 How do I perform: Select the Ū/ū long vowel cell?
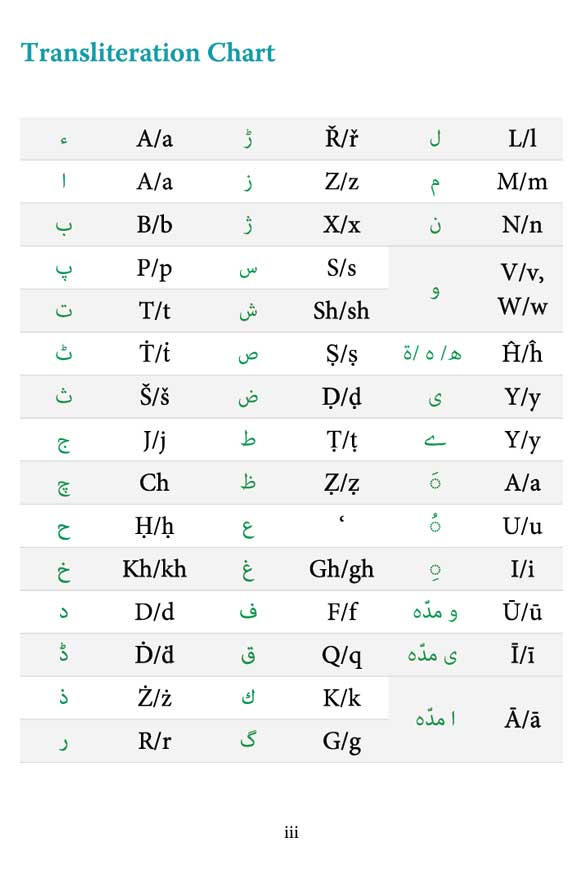(522, 611)
